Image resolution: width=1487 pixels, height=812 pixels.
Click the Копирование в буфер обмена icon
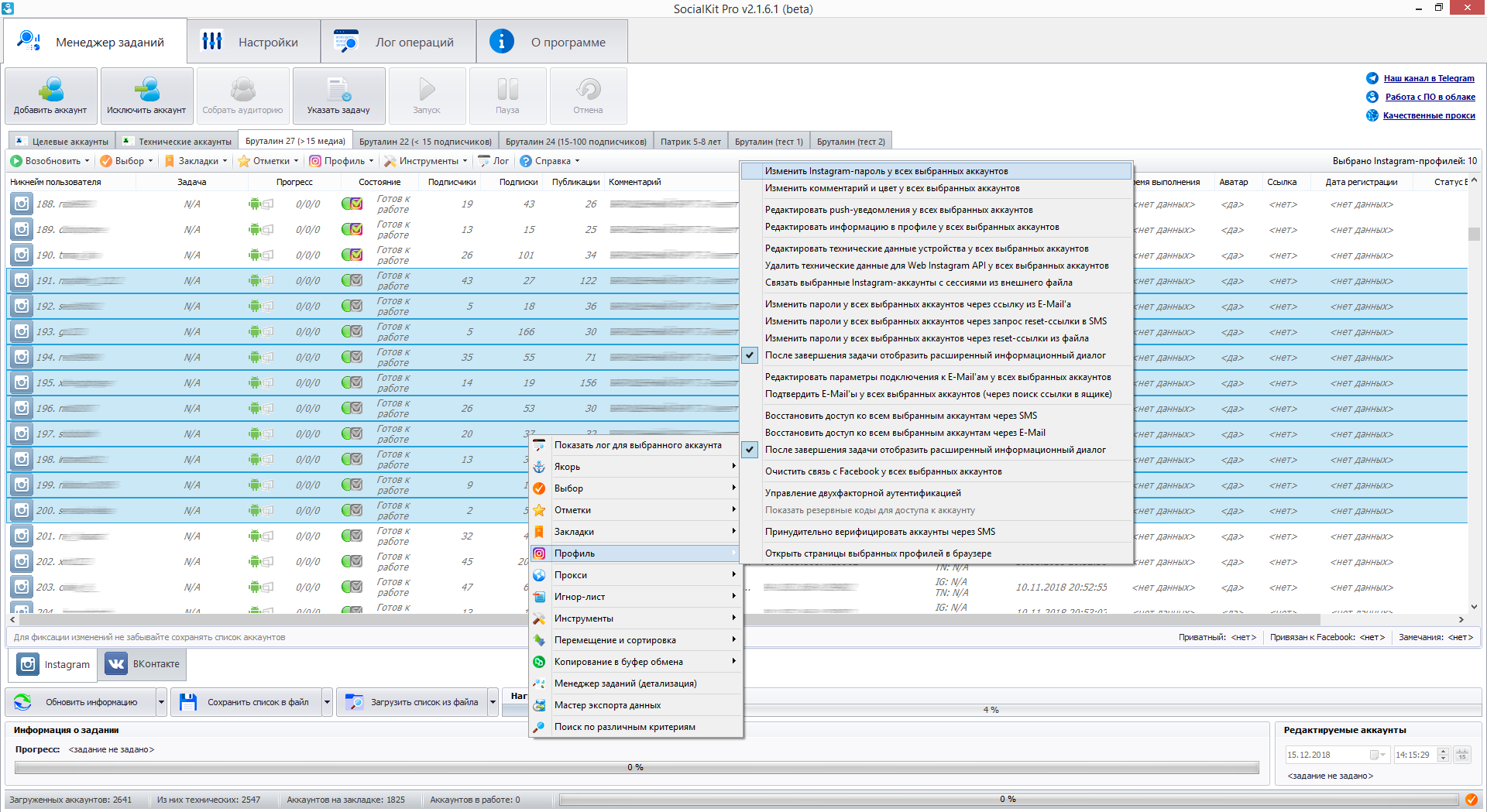[x=539, y=662]
